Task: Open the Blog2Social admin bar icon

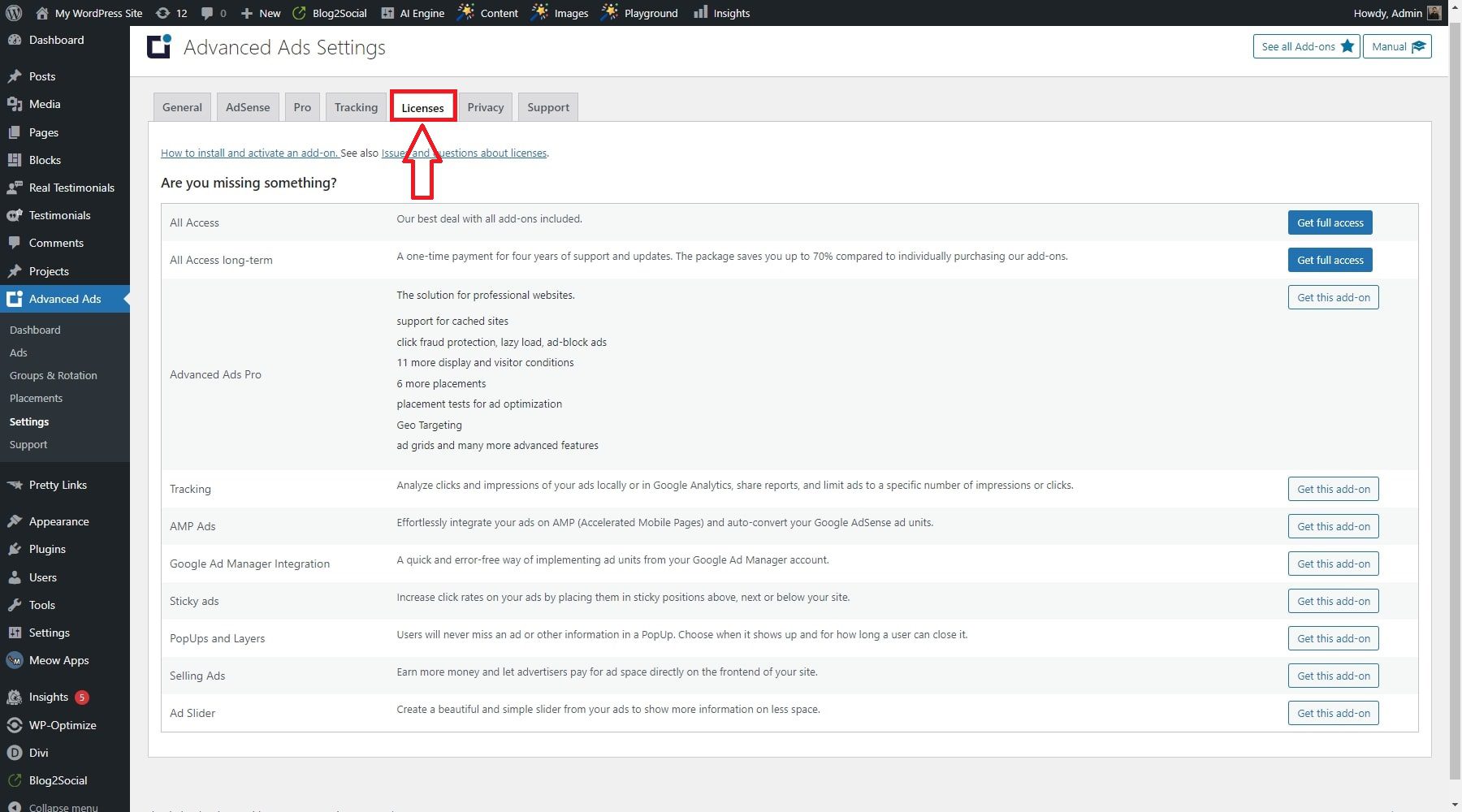Action: (x=298, y=12)
